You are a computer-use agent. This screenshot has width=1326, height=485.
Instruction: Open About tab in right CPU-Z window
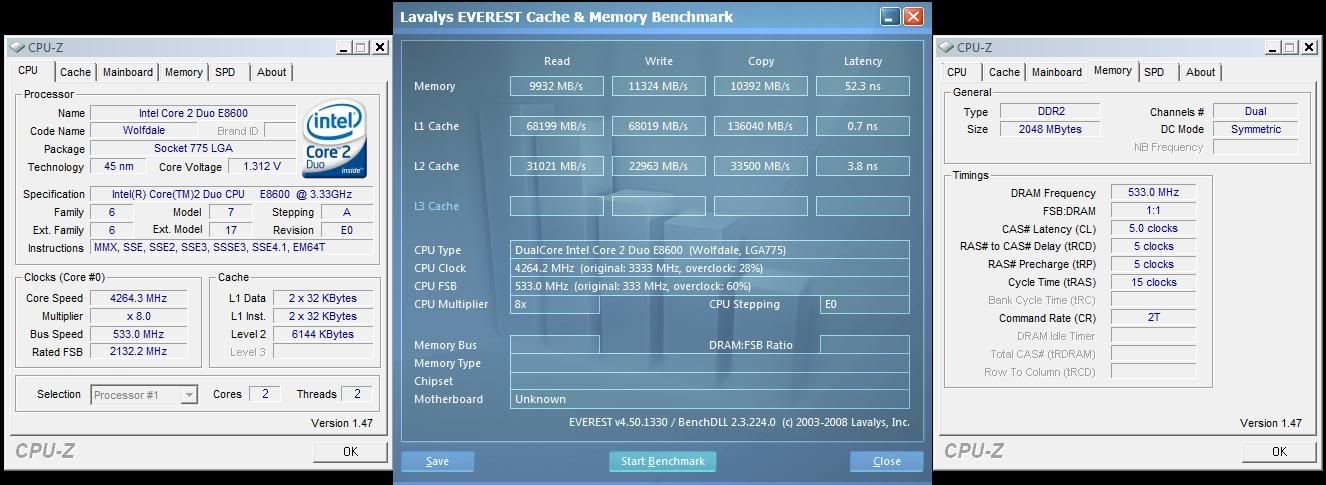pos(1200,72)
